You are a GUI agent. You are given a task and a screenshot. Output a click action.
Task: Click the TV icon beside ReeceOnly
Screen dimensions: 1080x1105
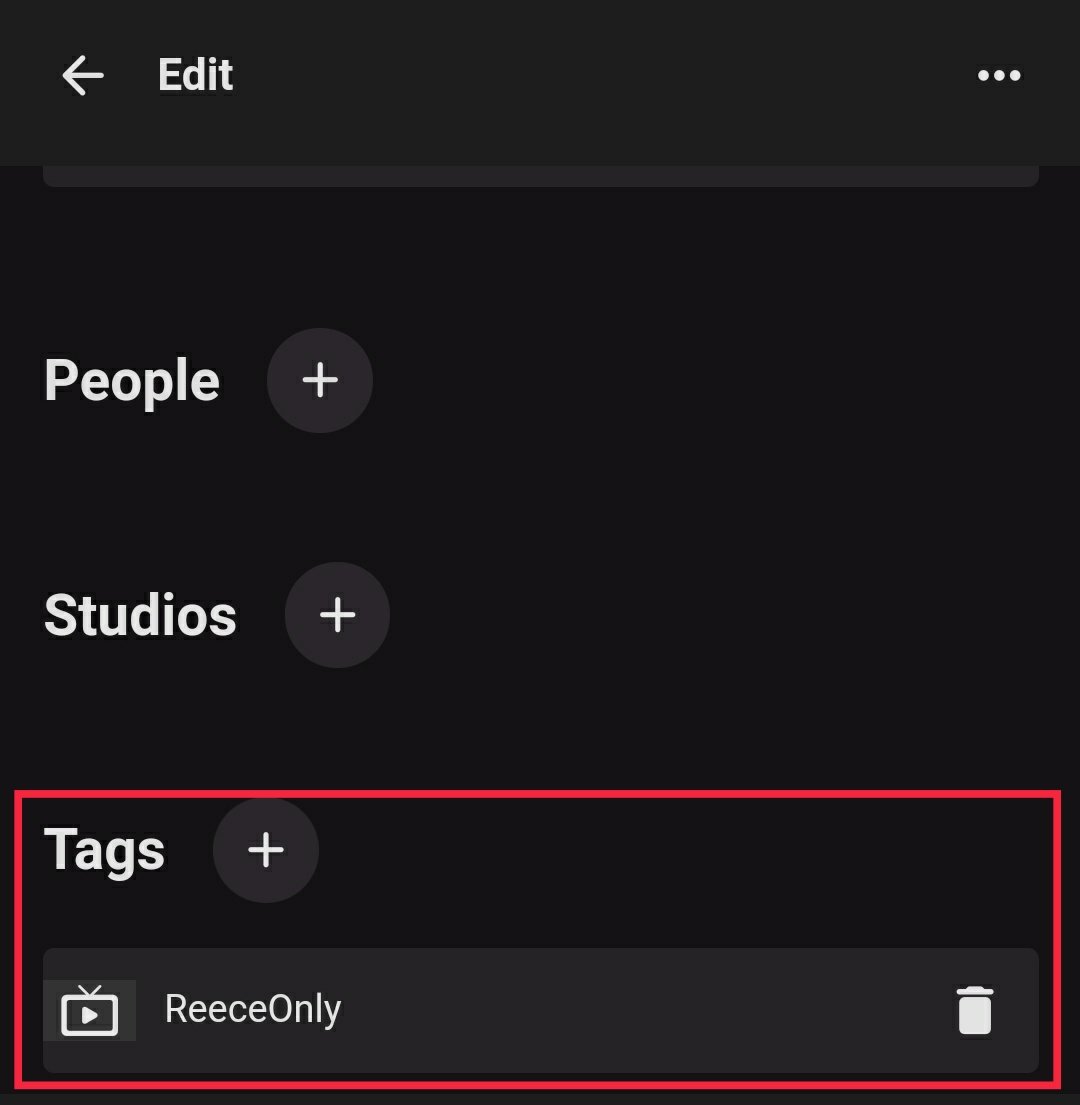point(90,1010)
